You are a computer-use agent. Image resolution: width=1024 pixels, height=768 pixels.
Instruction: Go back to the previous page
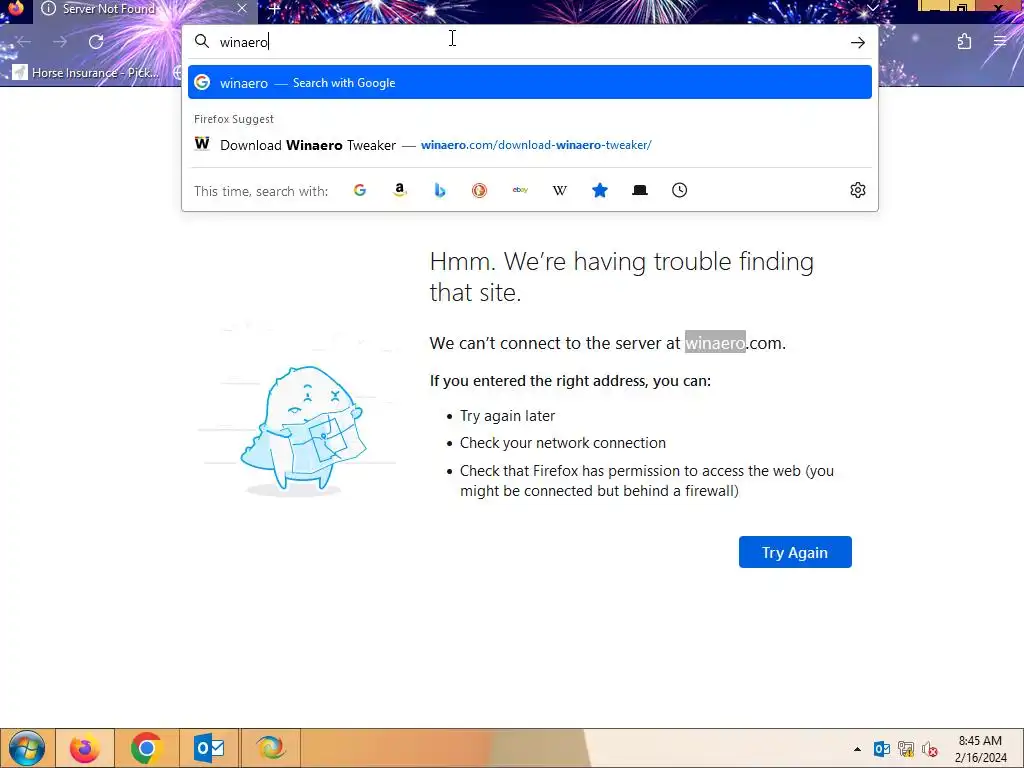tap(24, 42)
